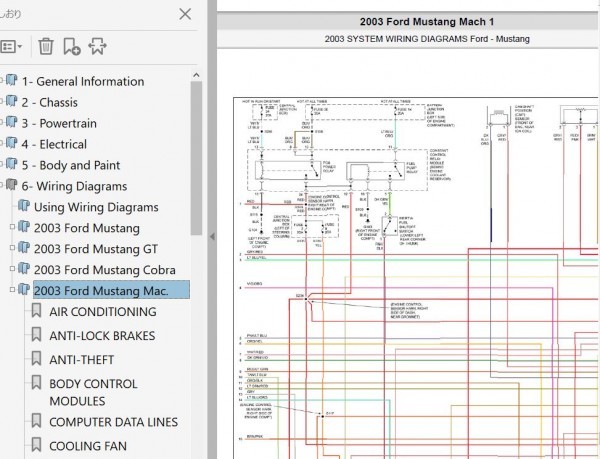Click the PCM power relay in the diagram

pyautogui.click(x=288, y=170)
